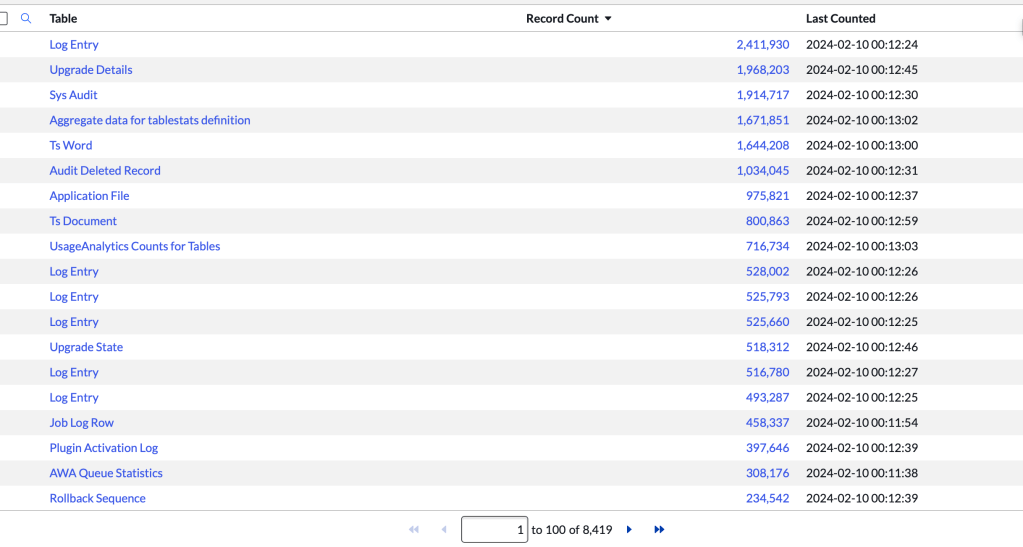1023x547 pixels.
Task: Open the Upgrade Details table link
Action: tap(91, 70)
